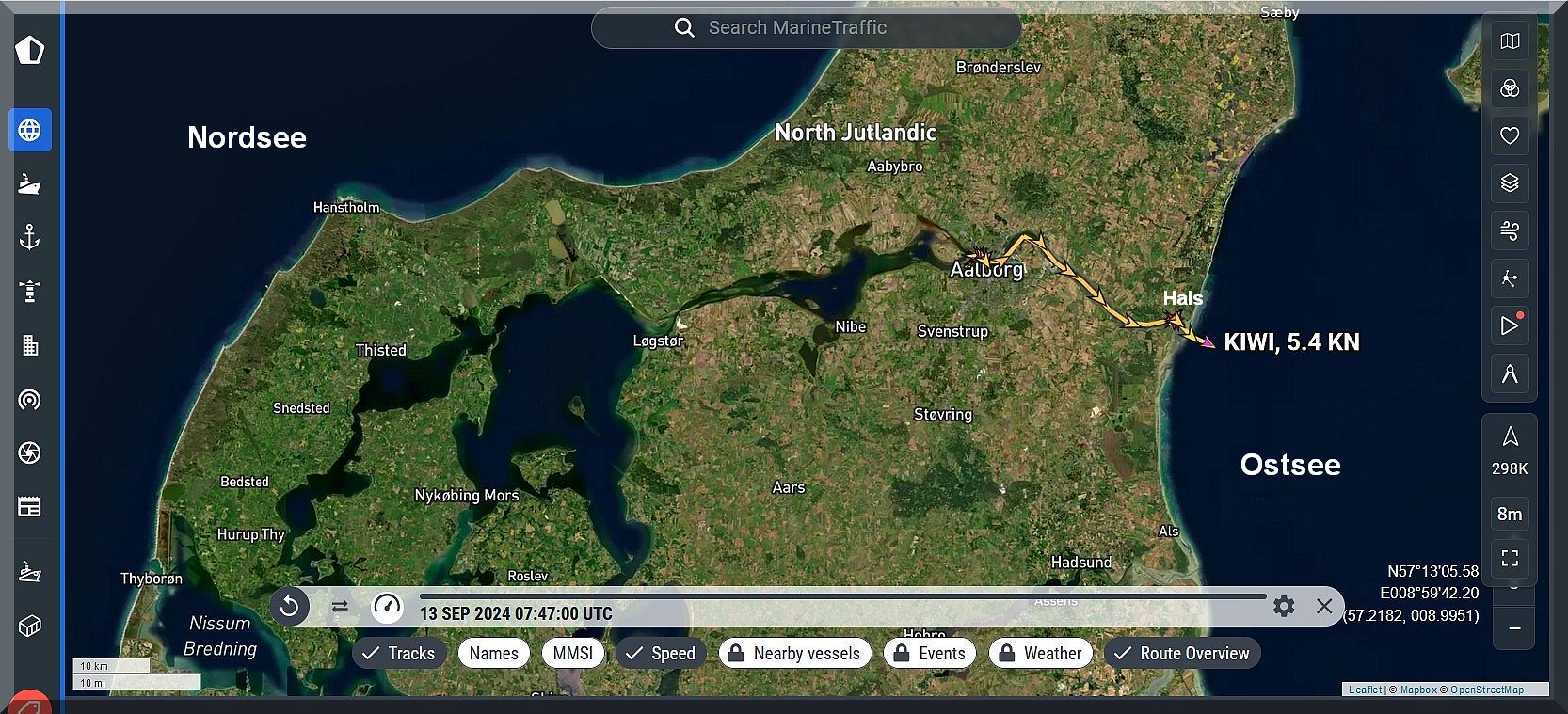Expand the filters circles icon
This screenshot has width=1568, height=714.
click(1510, 88)
